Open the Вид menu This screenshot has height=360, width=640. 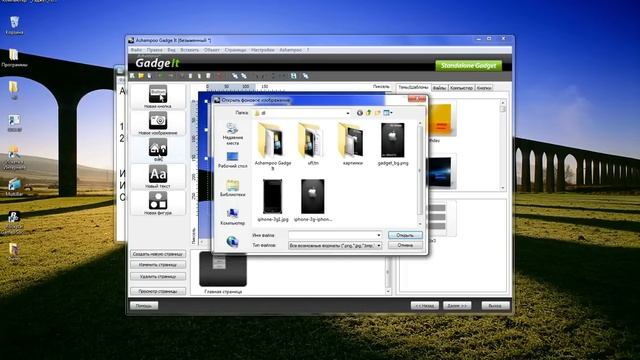pos(171,50)
